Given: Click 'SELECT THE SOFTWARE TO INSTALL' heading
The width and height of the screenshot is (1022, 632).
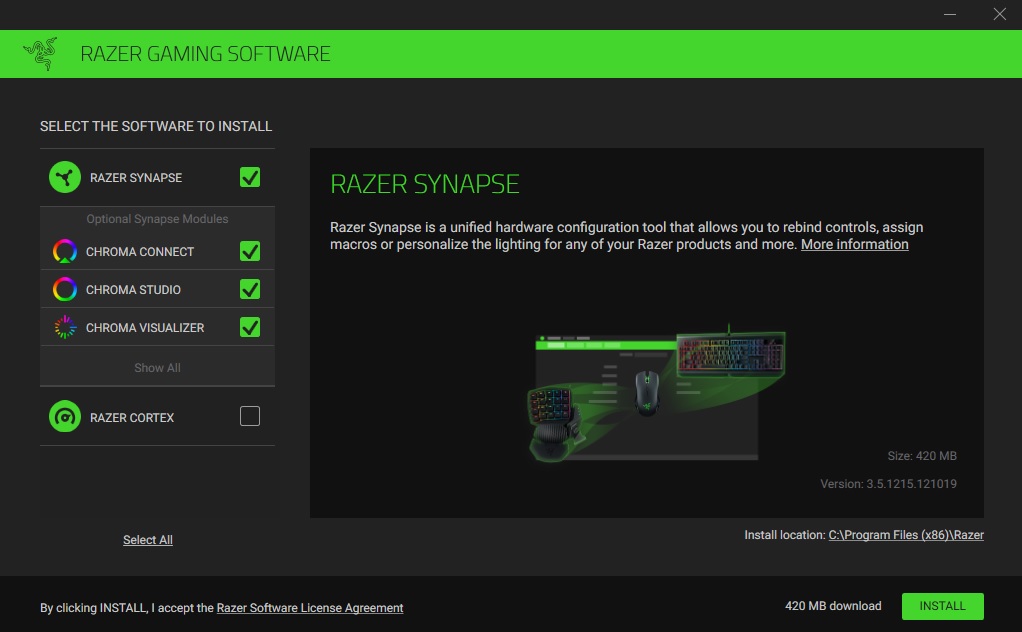Looking at the screenshot, I should 156,126.
